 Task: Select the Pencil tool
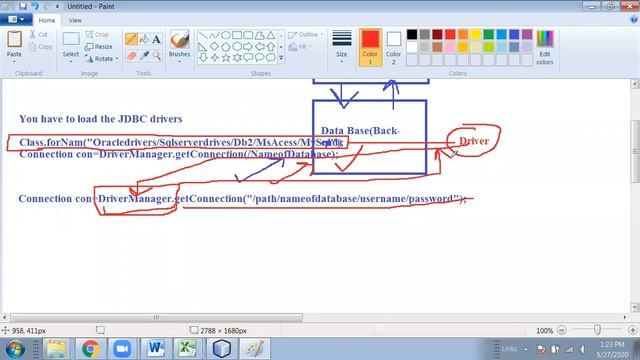pyautogui.click(x=131, y=39)
